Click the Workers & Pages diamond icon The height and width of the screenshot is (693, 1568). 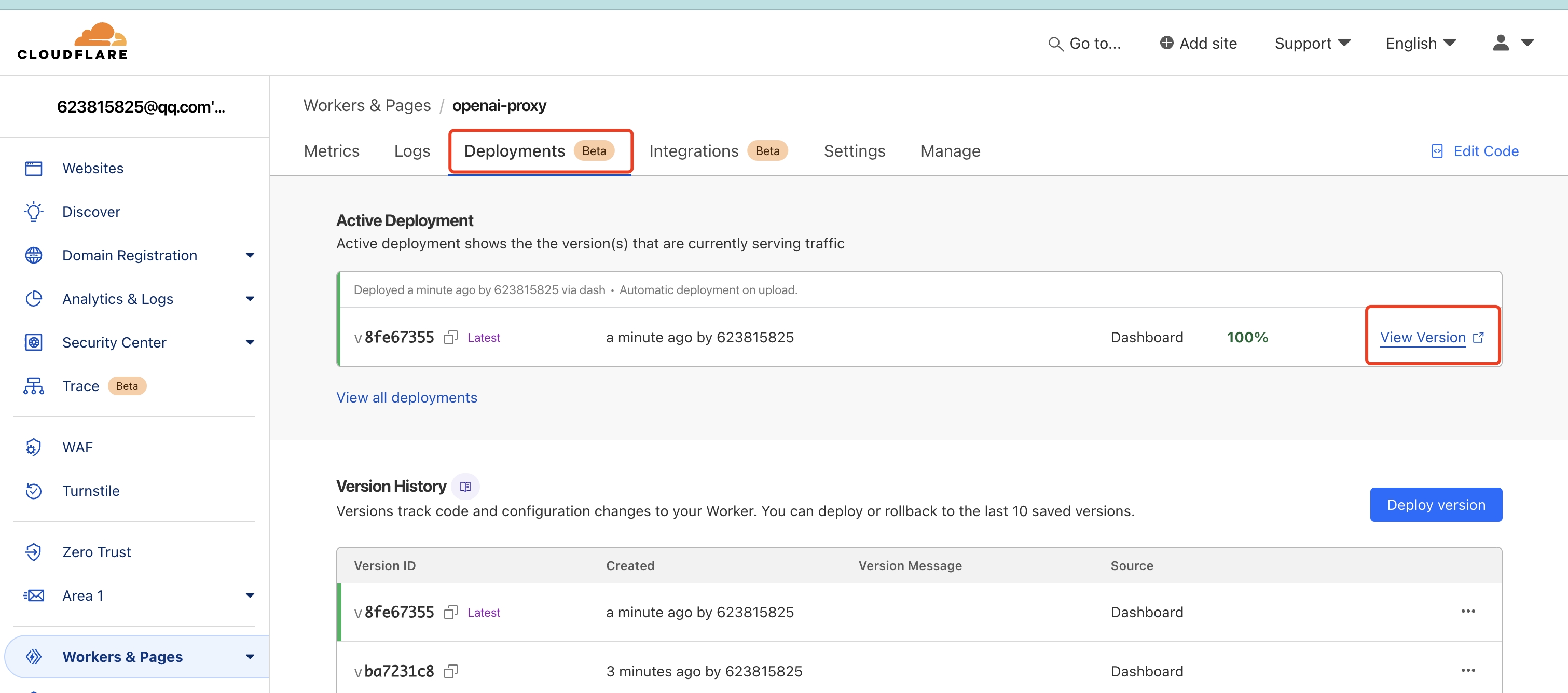34,657
